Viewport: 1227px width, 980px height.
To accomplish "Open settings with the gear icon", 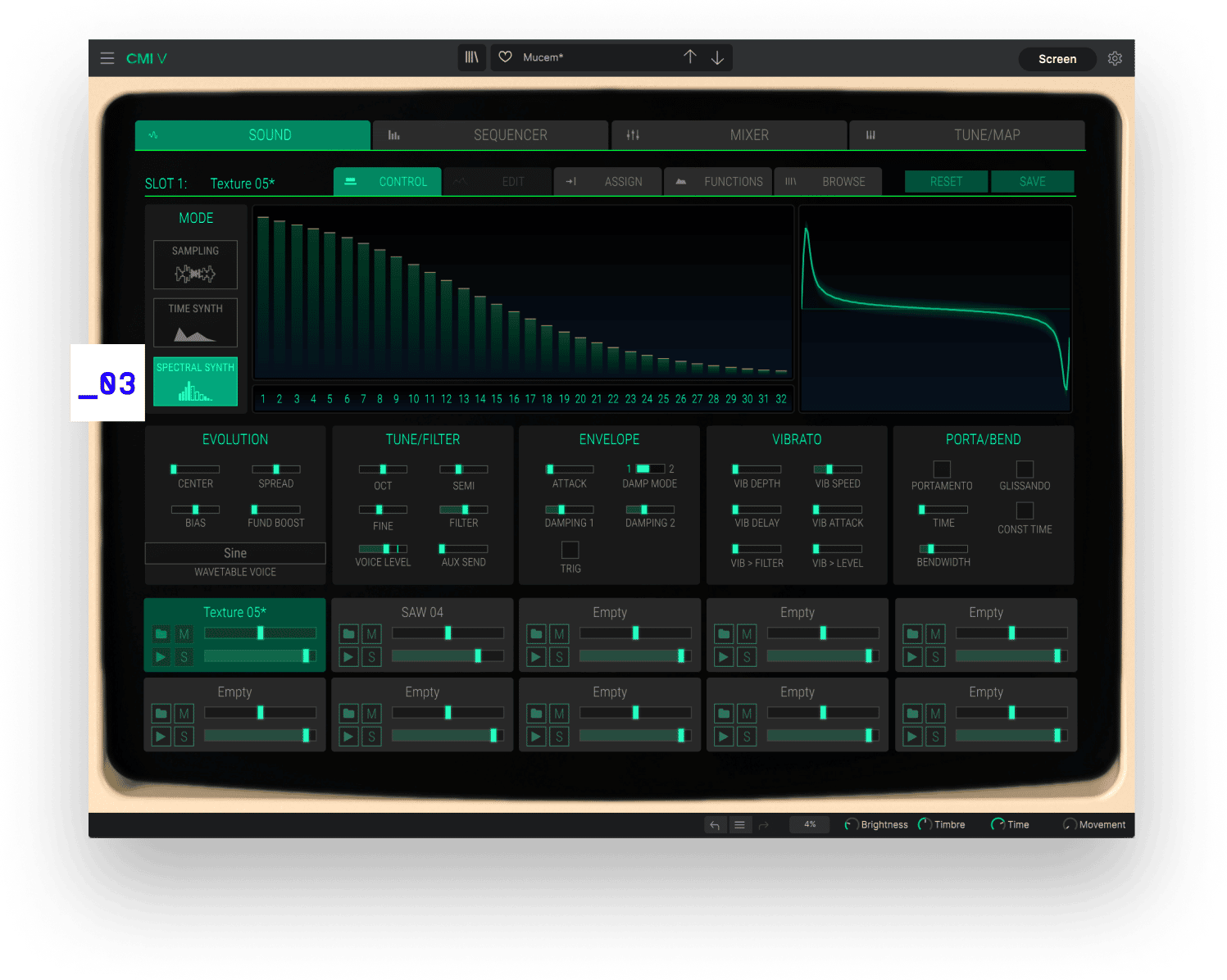I will pos(1115,58).
